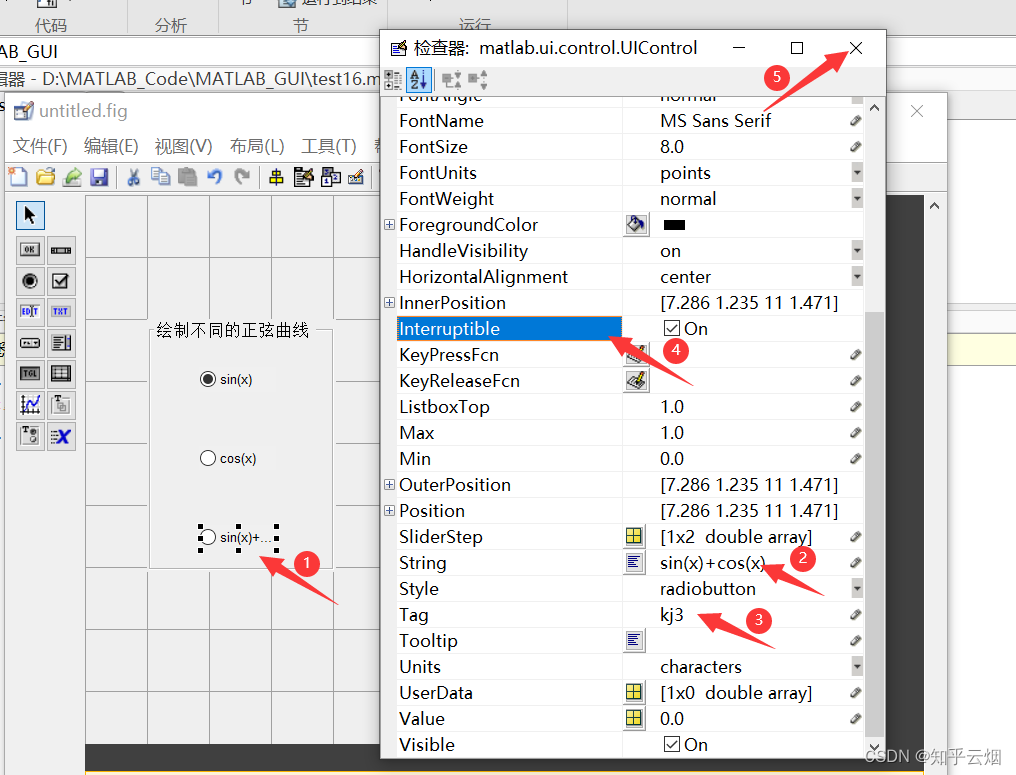Select the Push Button tool in the palette
Viewport: 1016px width, 775px height.
click(30, 250)
